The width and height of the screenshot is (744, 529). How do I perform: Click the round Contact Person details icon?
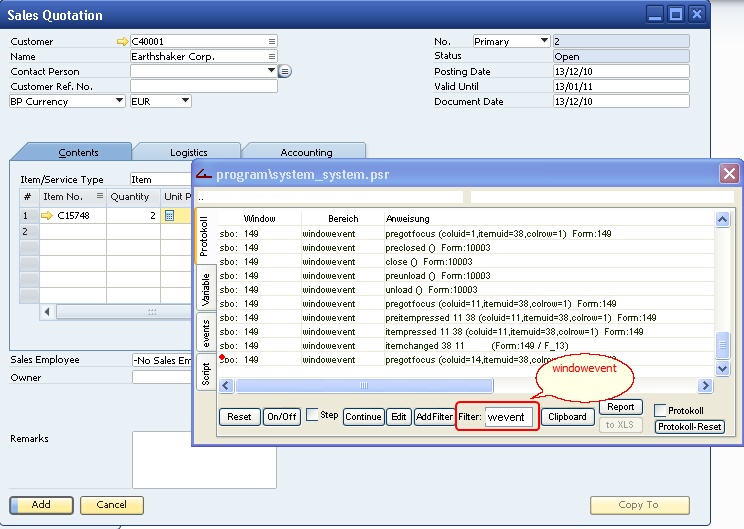[285, 72]
